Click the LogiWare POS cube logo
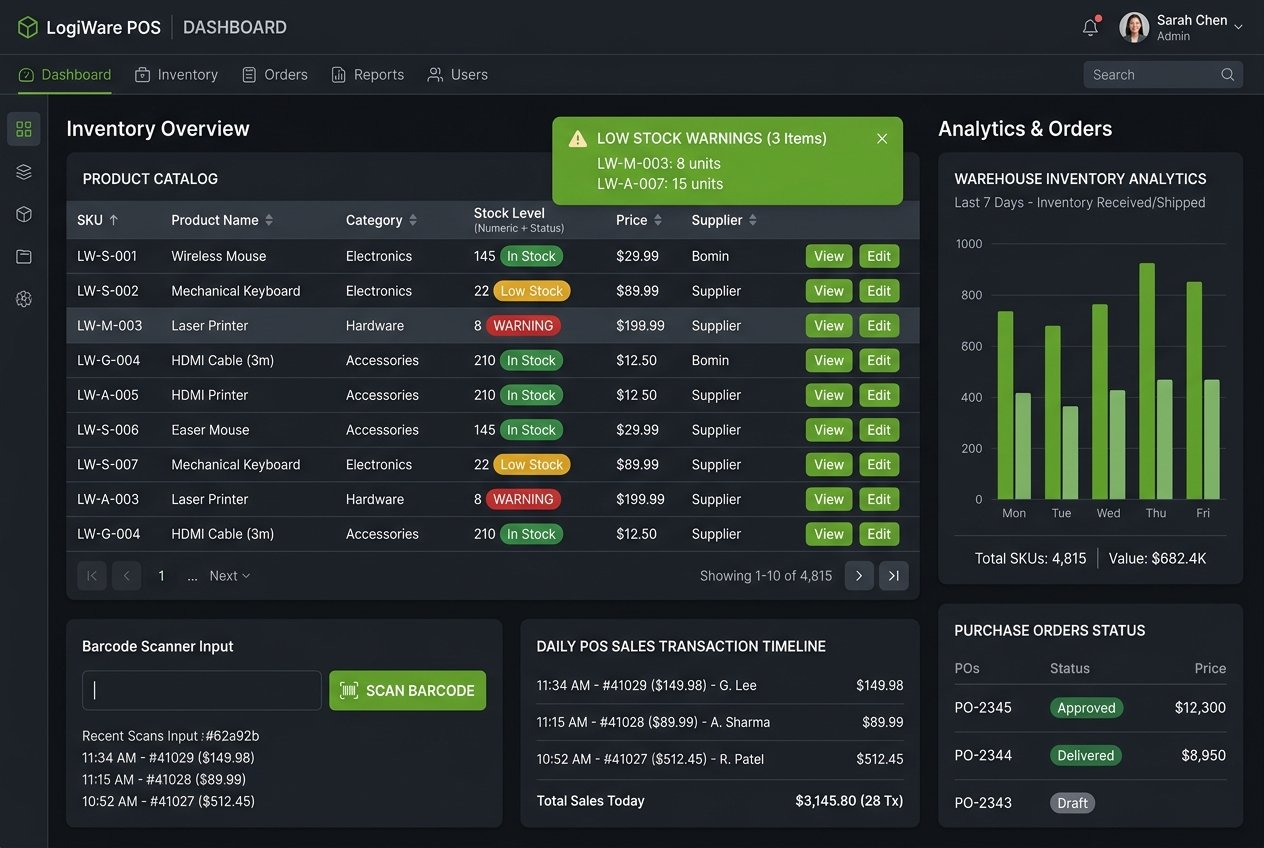The height and width of the screenshot is (848, 1264). click(x=27, y=27)
